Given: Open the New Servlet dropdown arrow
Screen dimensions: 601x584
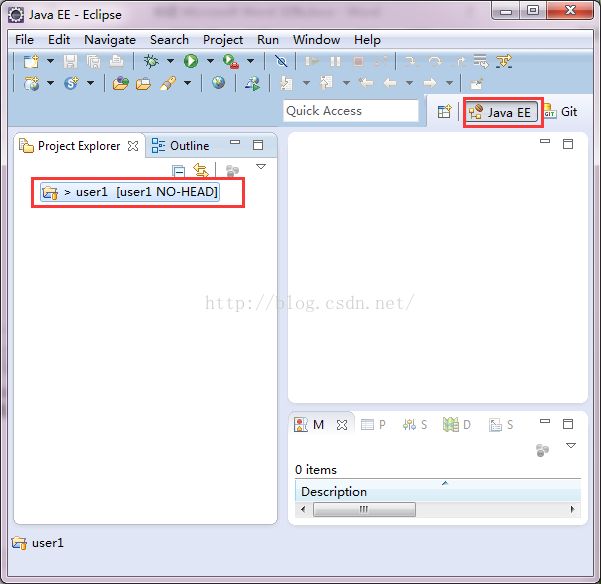Looking at the screenshot, I should pos(90,83).
